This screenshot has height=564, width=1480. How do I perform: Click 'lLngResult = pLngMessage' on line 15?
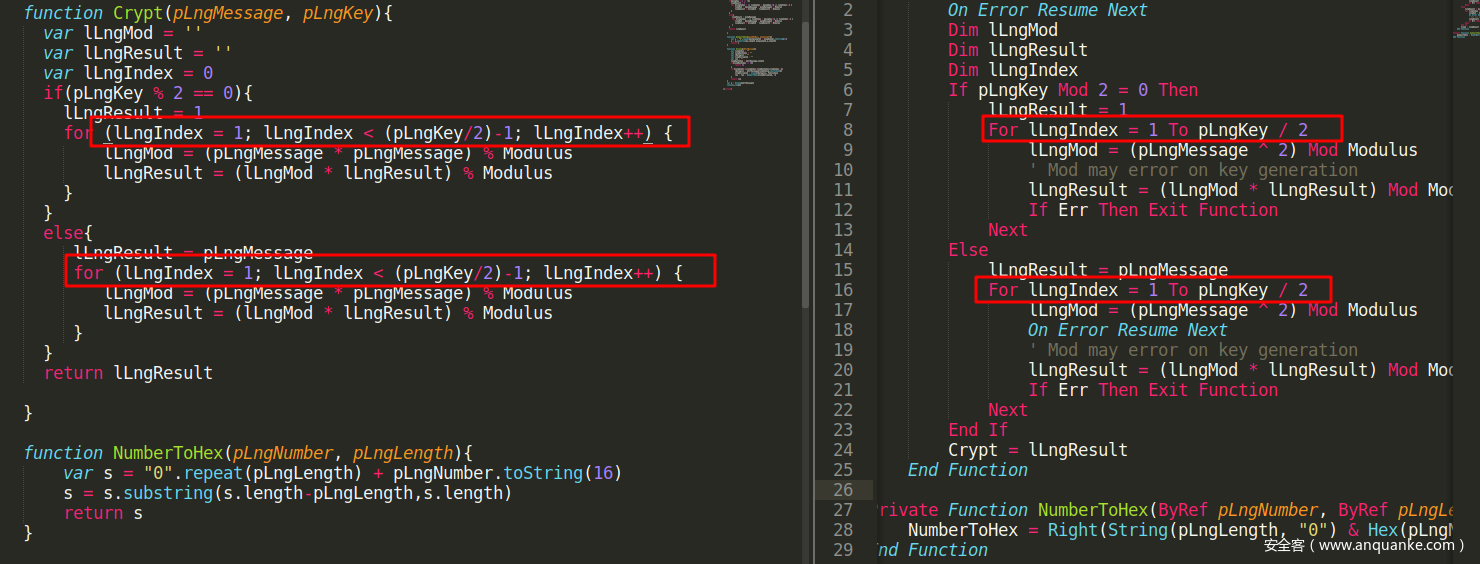click(1108, 270)
